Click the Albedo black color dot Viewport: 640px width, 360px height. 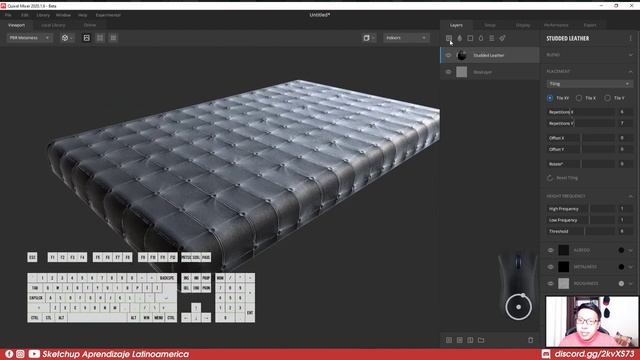(x=621, y=250)
